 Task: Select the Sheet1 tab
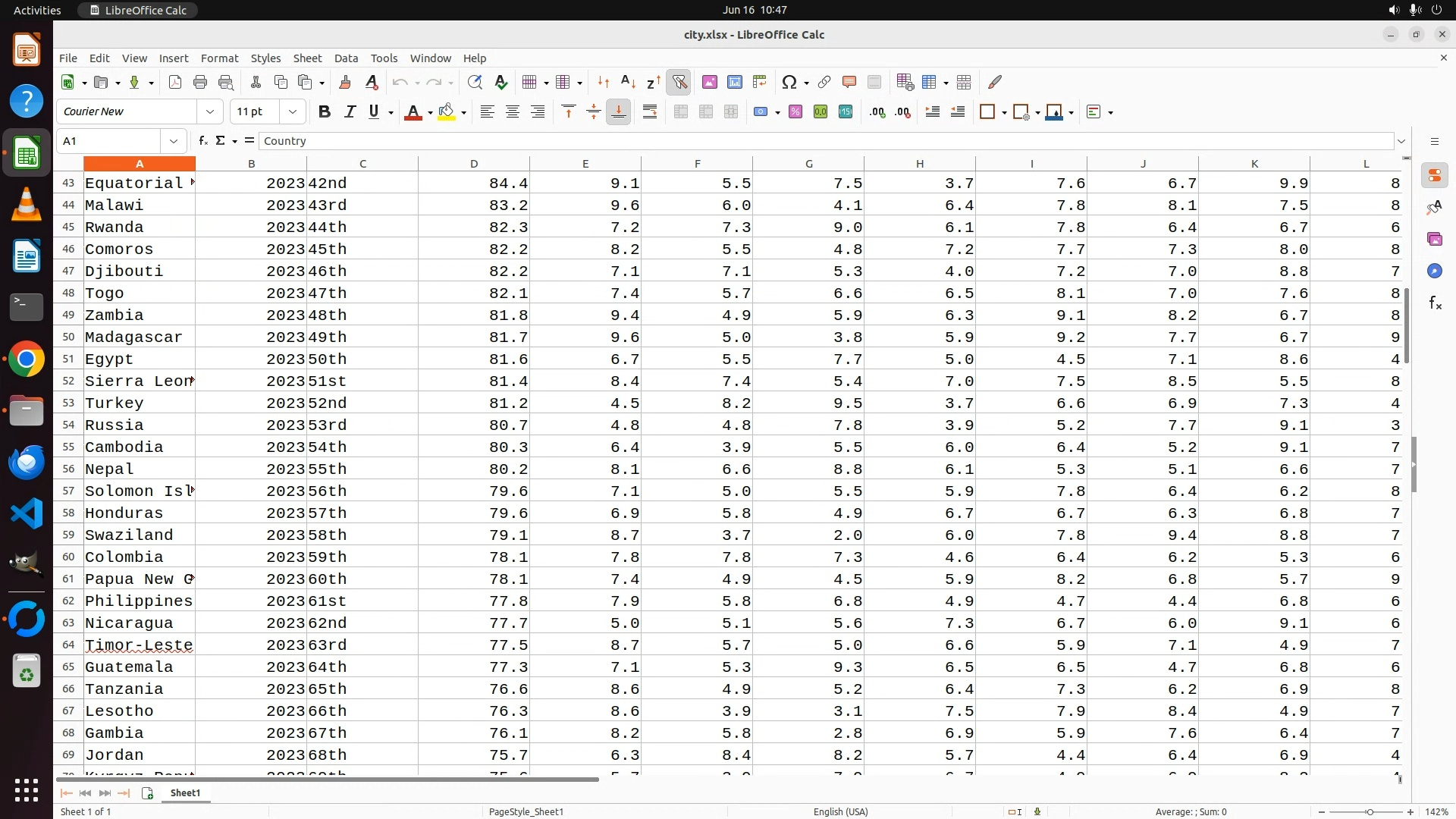click(x=185, y=793)
